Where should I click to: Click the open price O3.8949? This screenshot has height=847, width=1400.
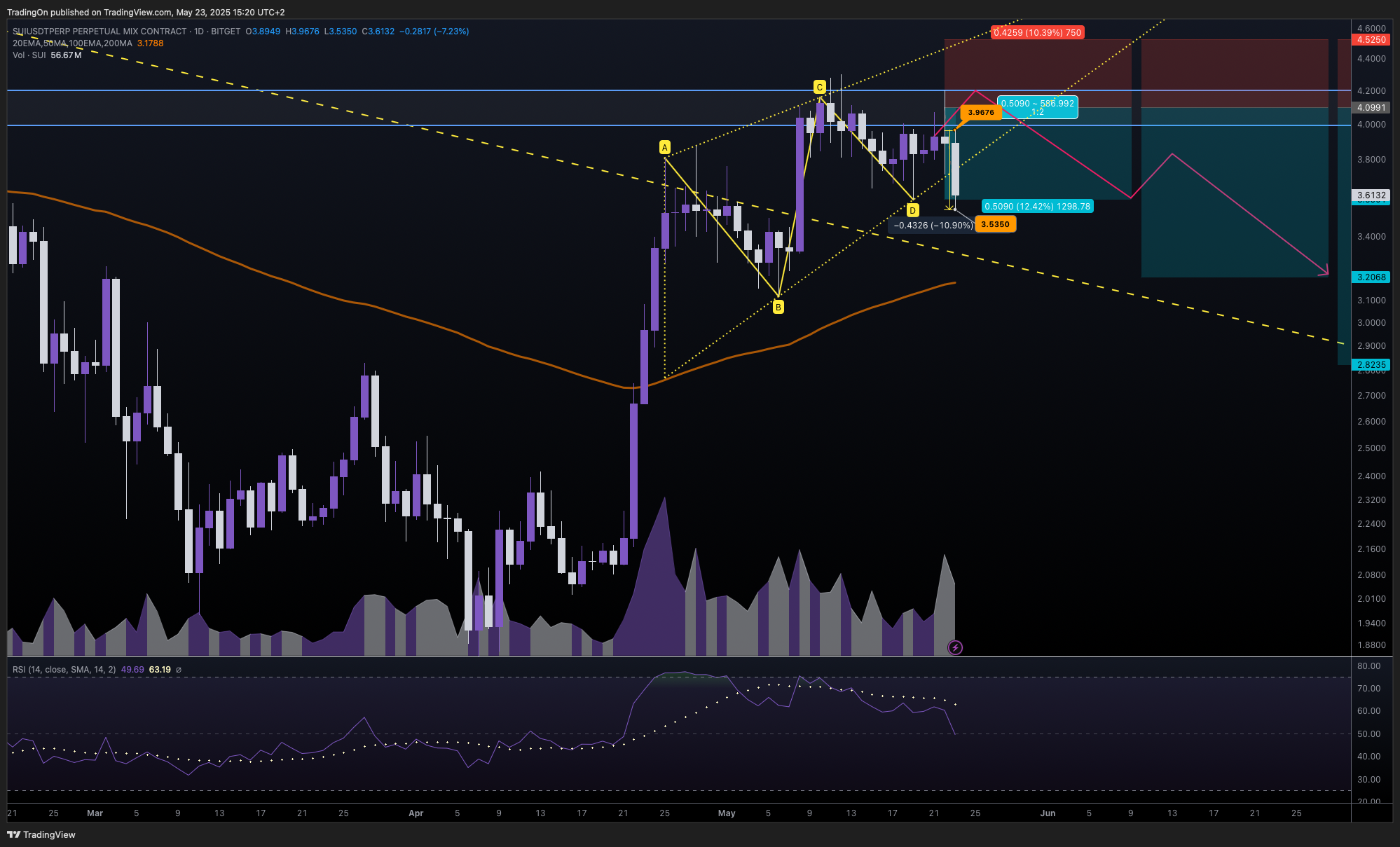point(263,32)
